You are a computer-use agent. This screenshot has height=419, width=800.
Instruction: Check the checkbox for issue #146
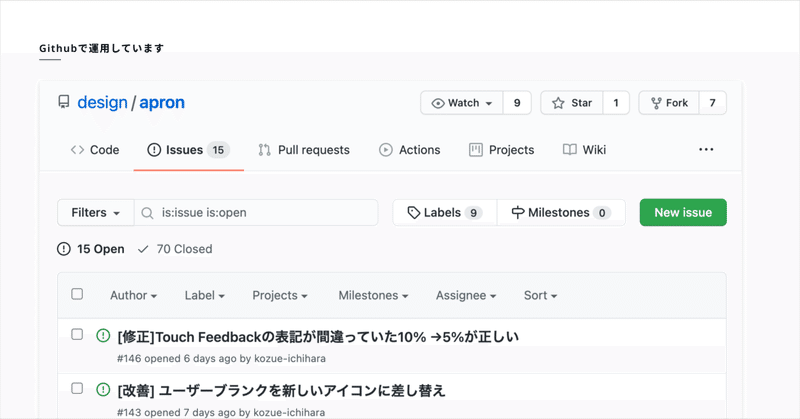click(x=77, y=334)
